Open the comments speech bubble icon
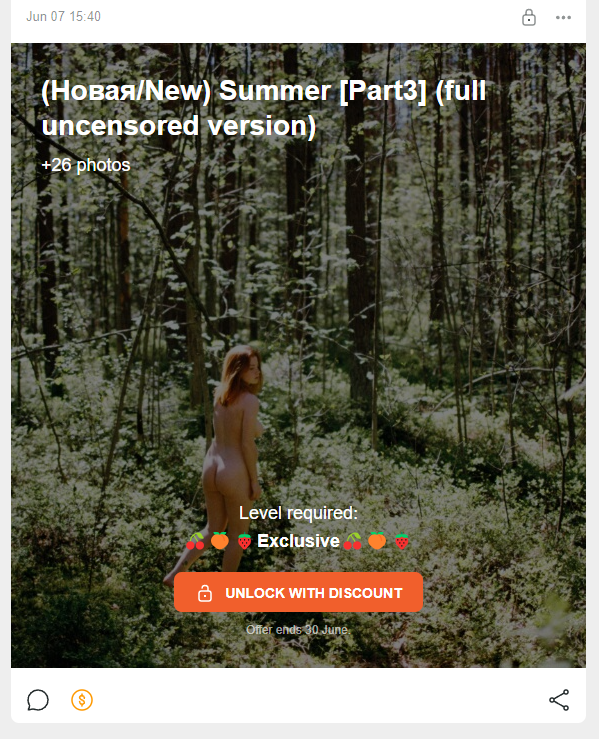The height and width of the screenshot is (739, 599). point(38,700)
